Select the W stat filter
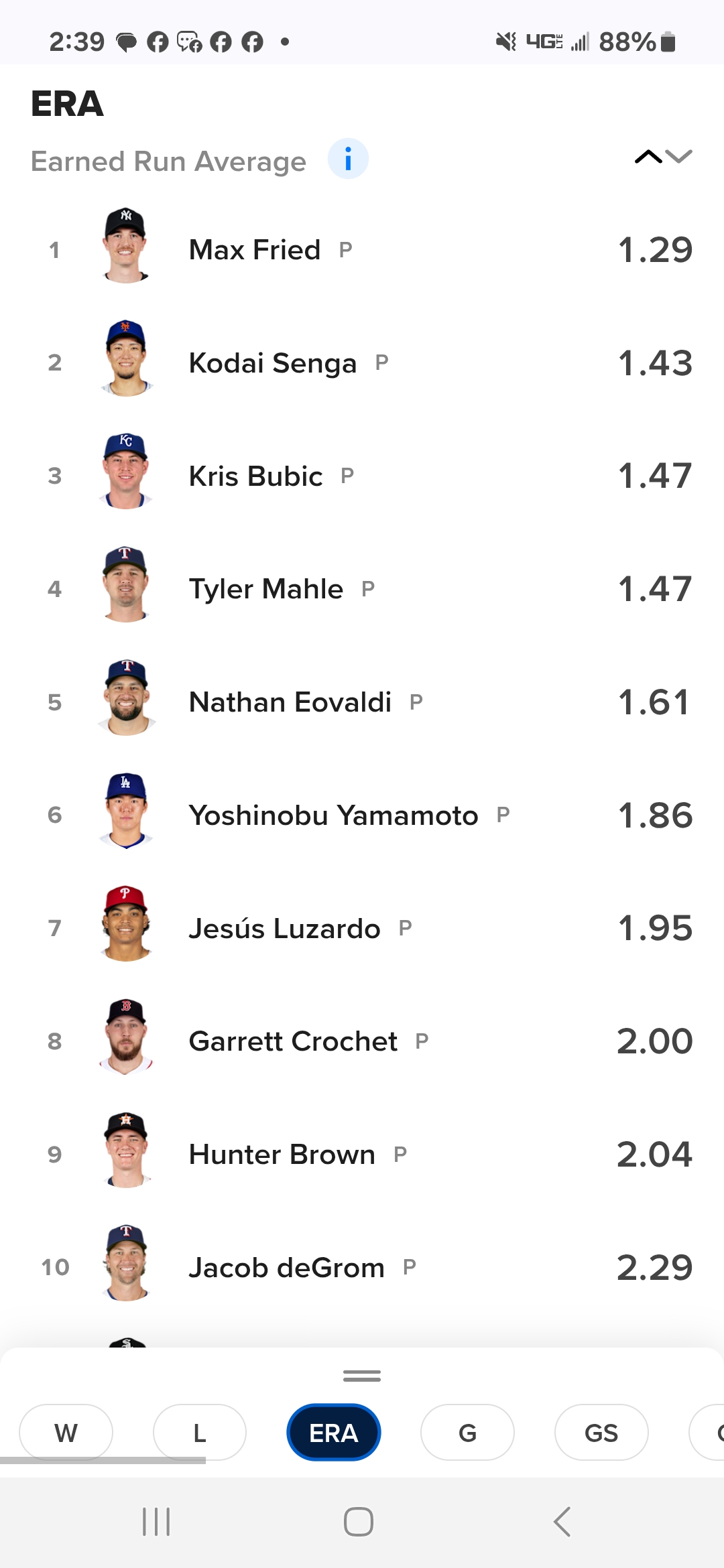This screenshot has height=1568, width=724. [66, 1433]
